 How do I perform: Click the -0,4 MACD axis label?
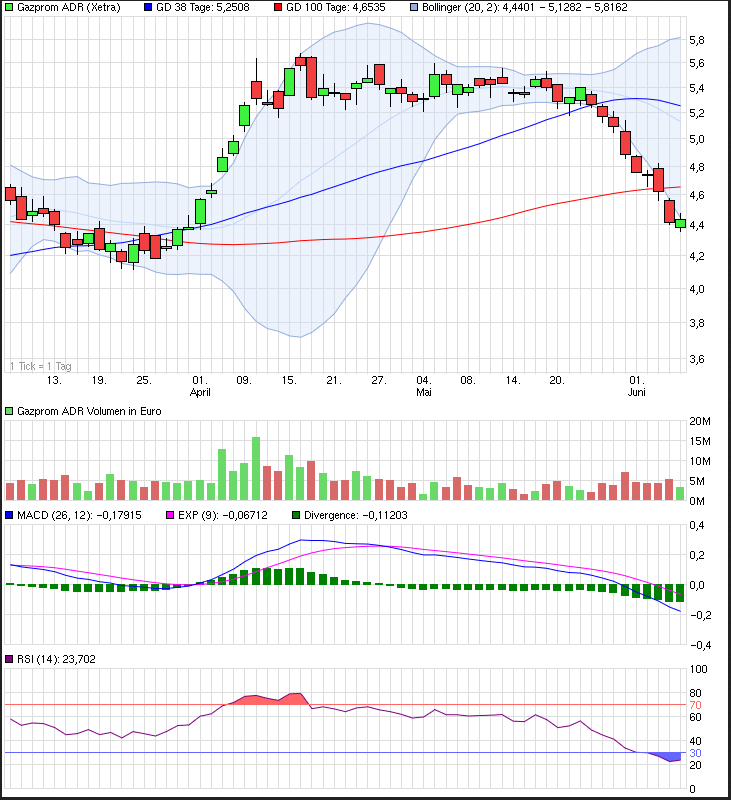(700, 645)
